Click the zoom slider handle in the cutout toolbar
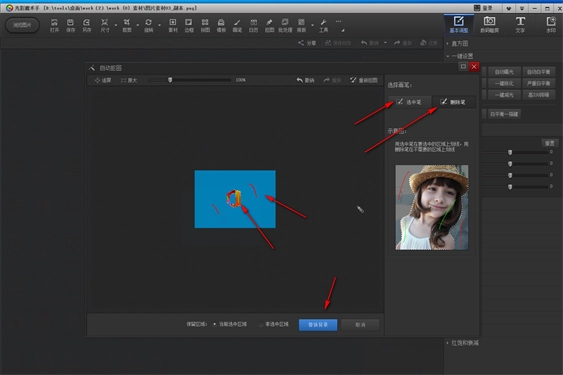This screenshot has width=563, height=375. (x=170, y=80)
